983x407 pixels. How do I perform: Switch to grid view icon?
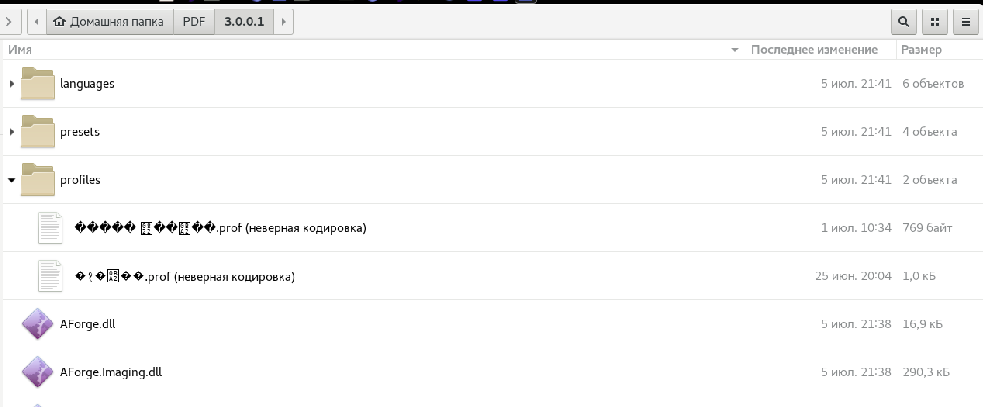point(935,21)
